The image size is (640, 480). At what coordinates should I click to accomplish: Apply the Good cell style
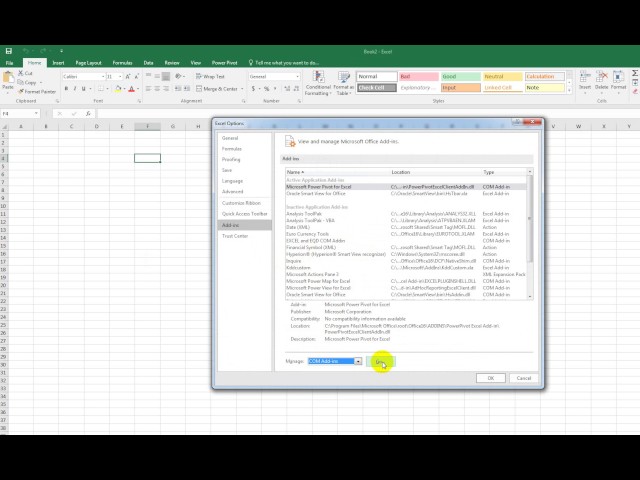460,76
